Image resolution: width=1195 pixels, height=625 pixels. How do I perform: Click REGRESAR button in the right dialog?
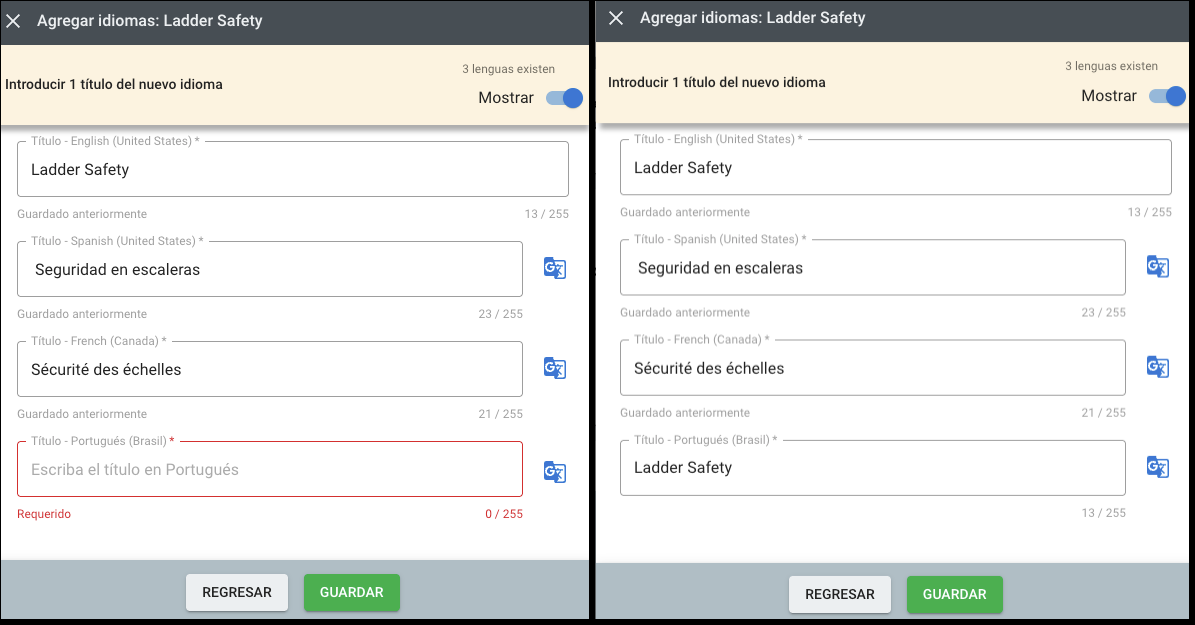click(840, 594)
